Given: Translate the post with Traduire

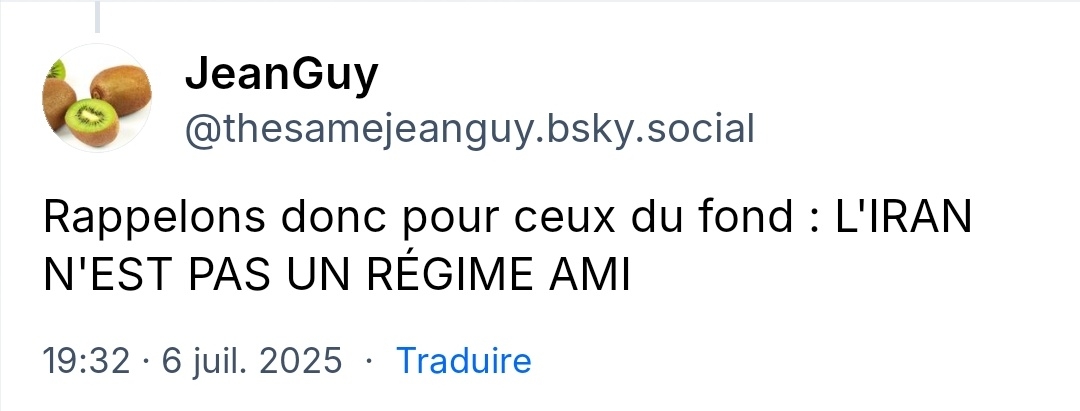Looking at the screenshot, I should [464, 360].
